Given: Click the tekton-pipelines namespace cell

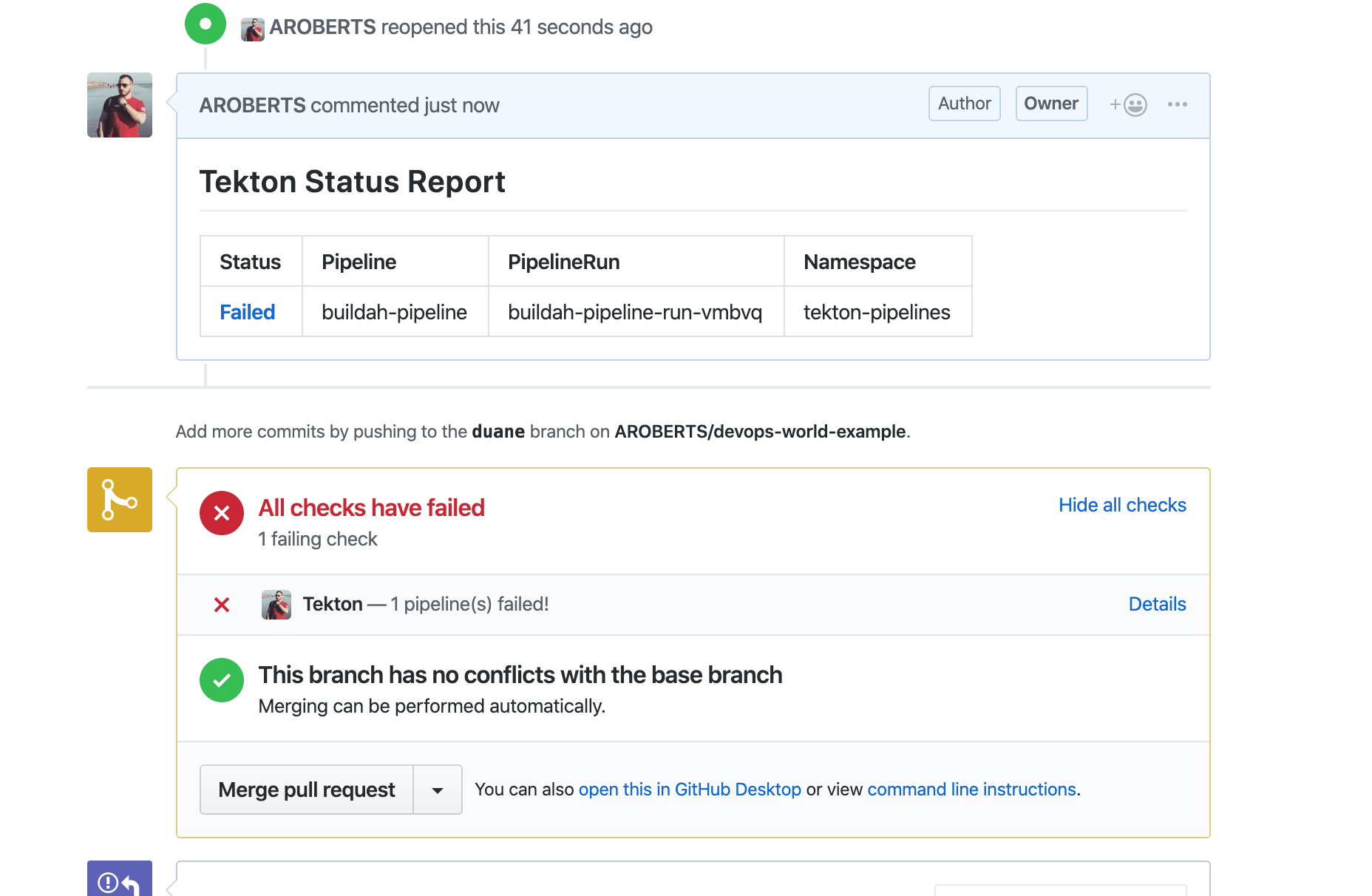Looking at the screenshot, I should click(x=877, y=312).
